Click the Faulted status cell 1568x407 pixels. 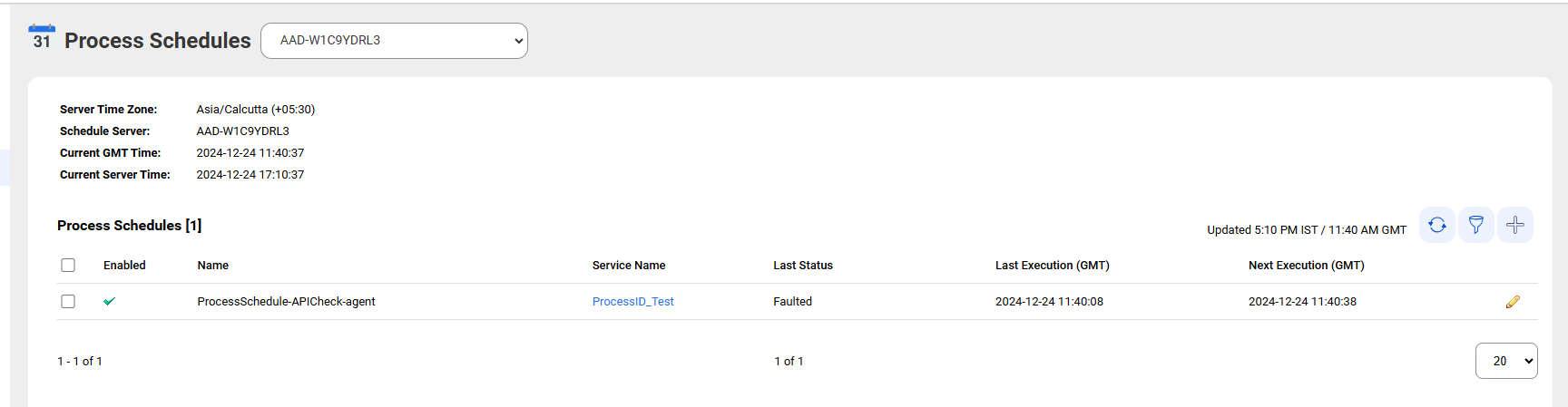click(x=793, y=302)
